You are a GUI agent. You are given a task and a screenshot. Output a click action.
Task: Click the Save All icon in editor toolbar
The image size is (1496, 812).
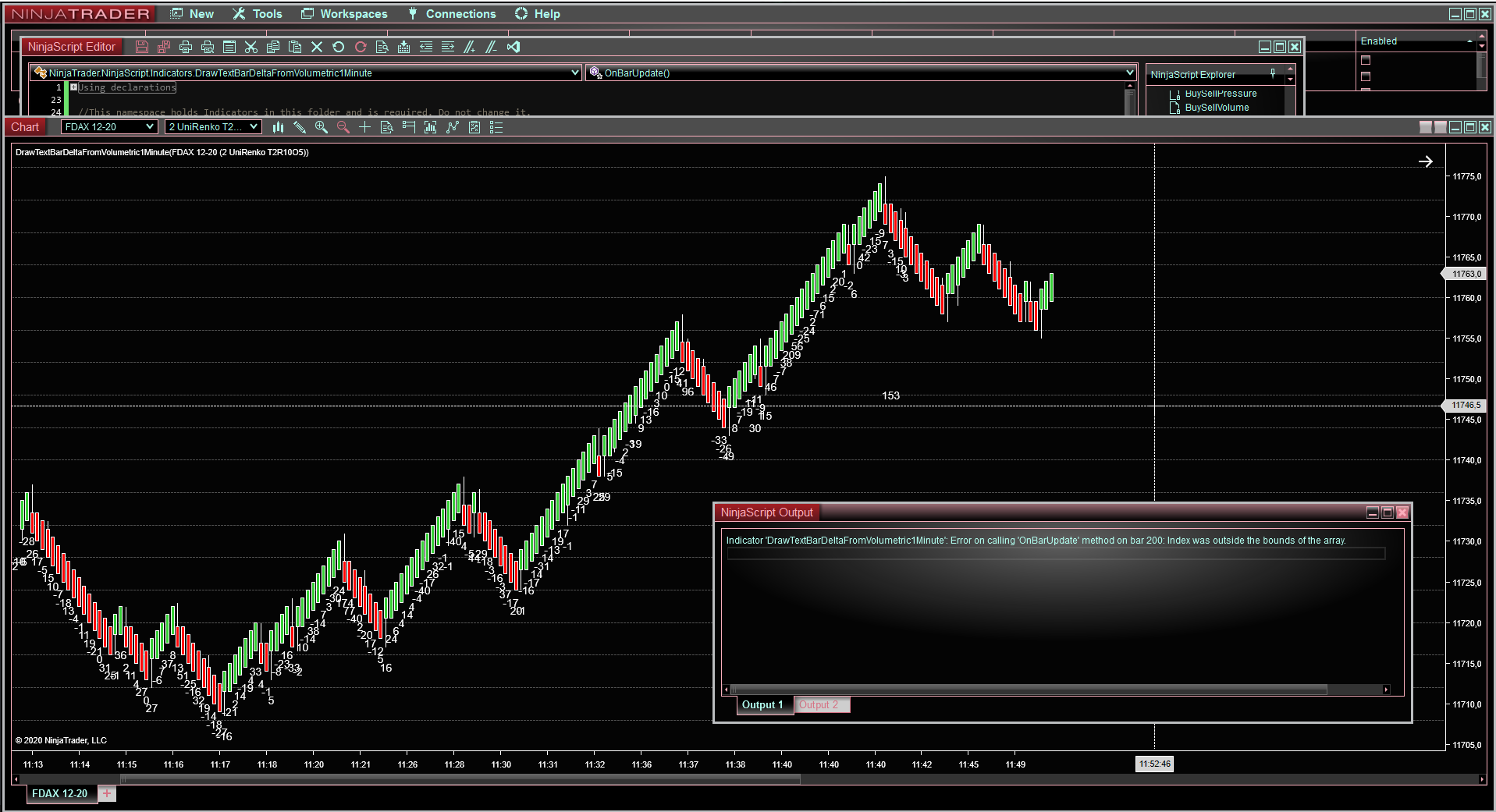164,47
